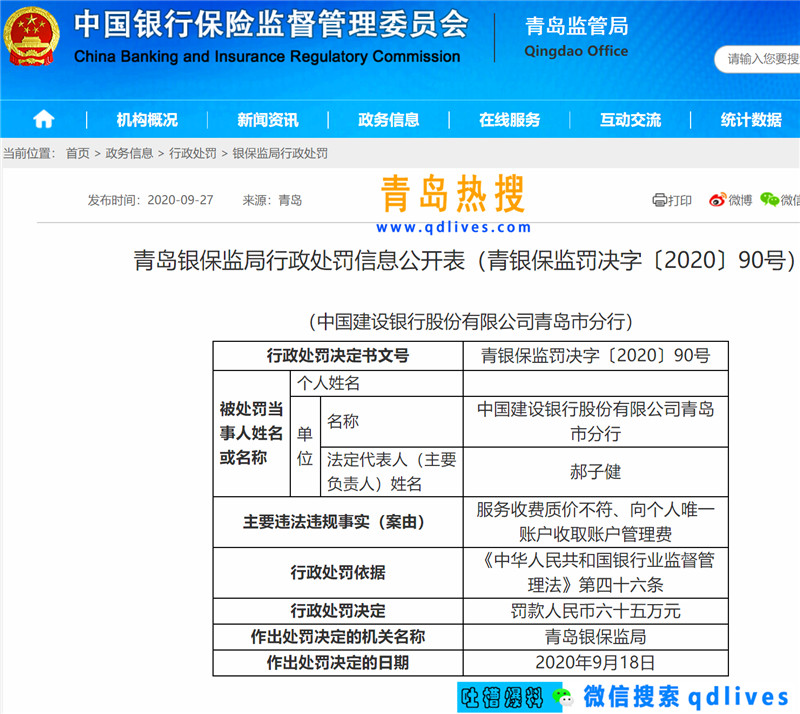Click cell 青岛银保监局
The width and height of the screenshot is (800, 714).
point(595,637)
